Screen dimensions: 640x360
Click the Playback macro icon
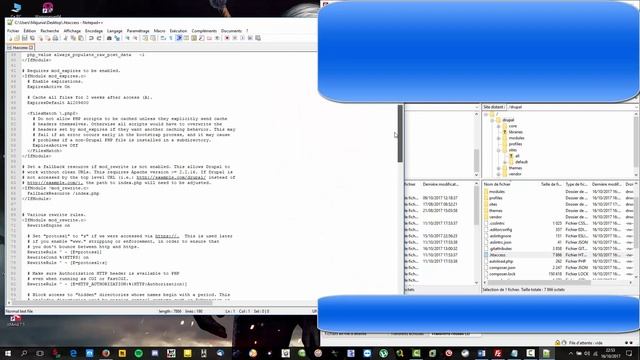pyautogui.click(x=242, y=38)
